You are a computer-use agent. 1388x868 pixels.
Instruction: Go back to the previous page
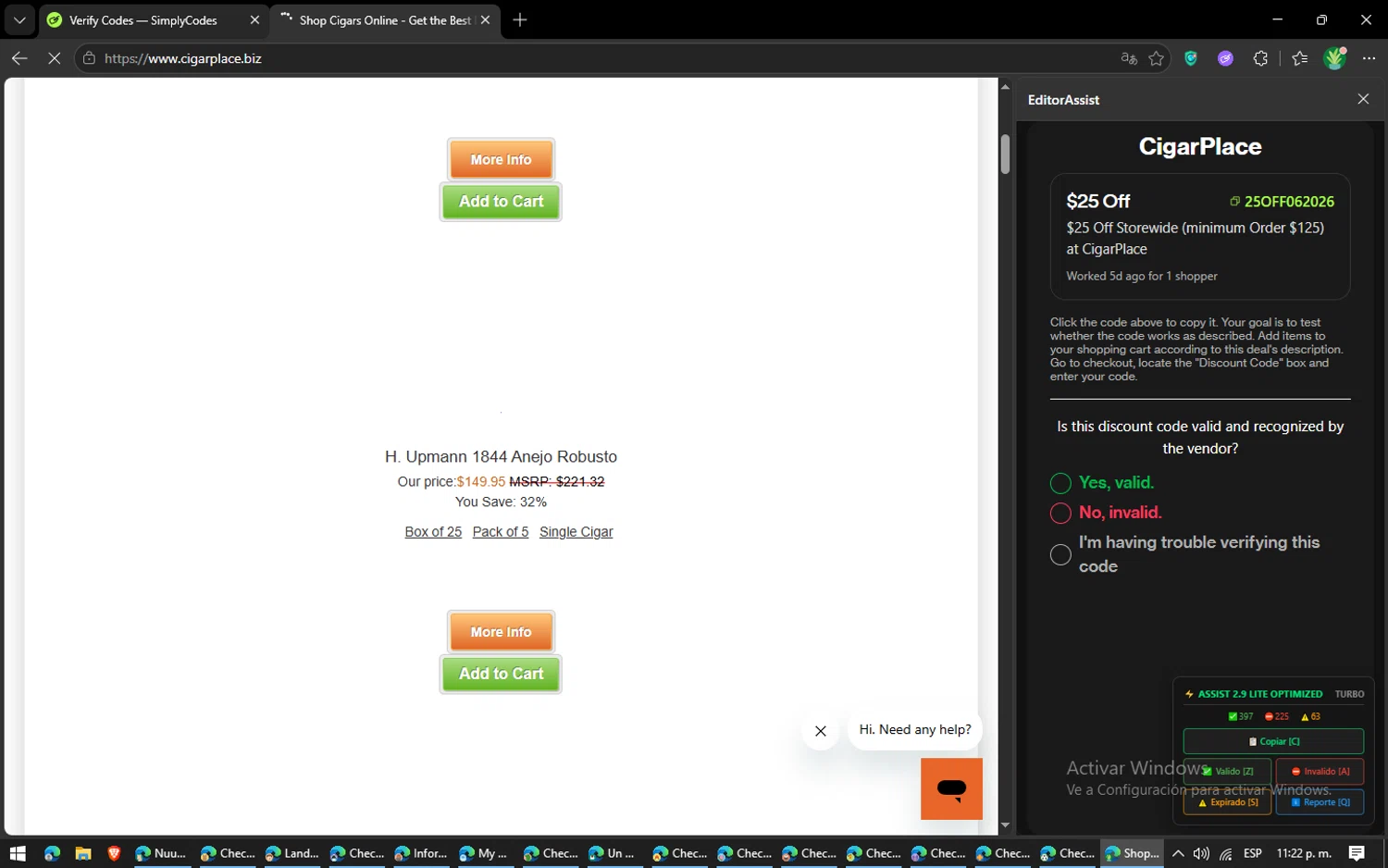click(x=19, y=58)
